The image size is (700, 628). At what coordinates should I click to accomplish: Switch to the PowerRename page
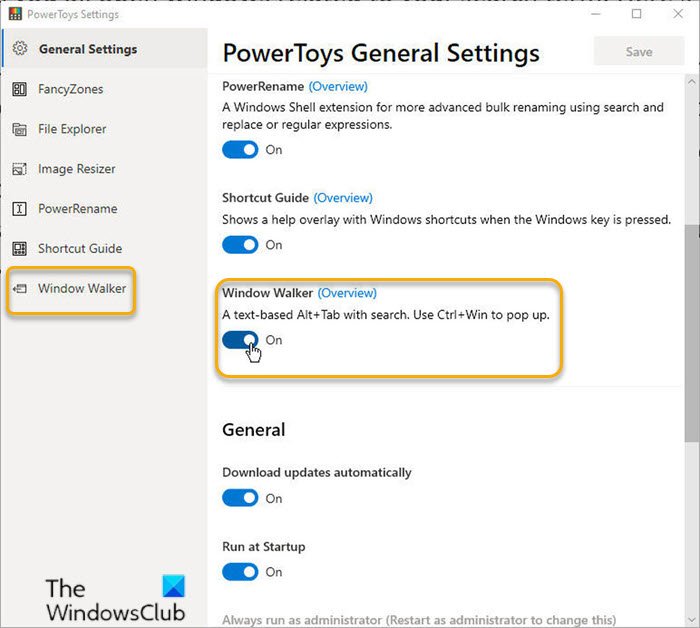[x=105, y=208]
